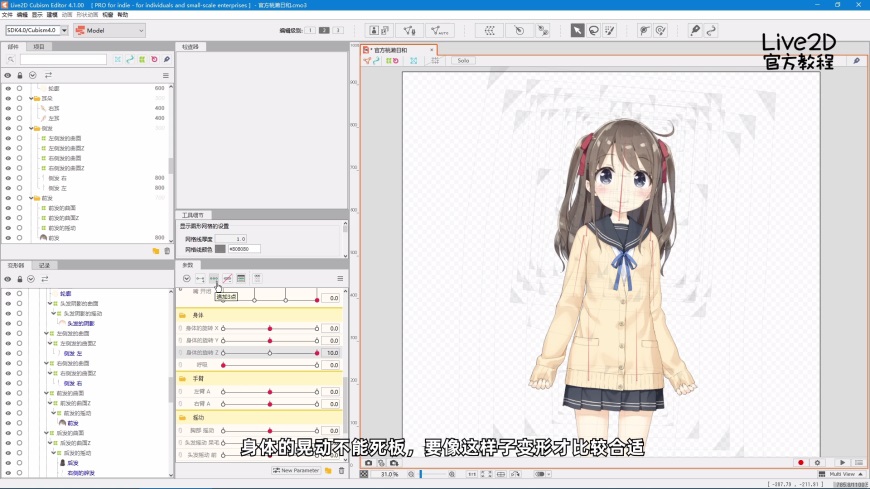Collapse the 左侧发的曲面 deformer node
Screen dimensions: 870x489
pos(47,334)
